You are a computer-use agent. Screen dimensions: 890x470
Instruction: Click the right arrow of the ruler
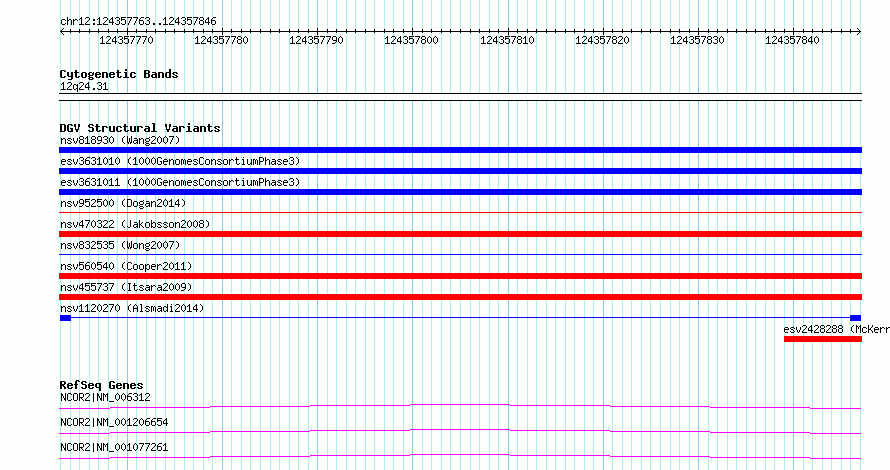859,32
